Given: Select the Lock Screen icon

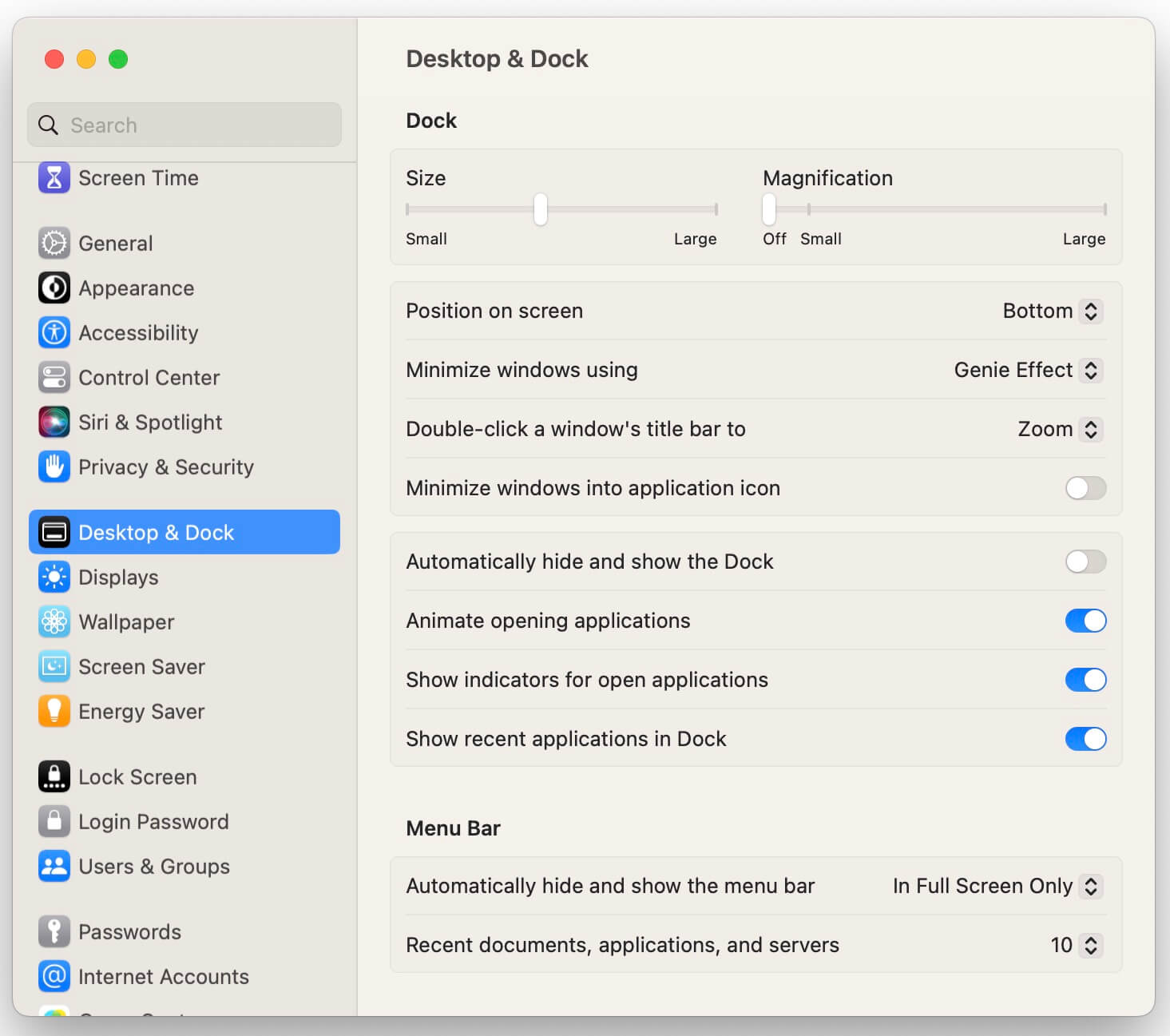Looking at the screenshot, I should pyautogui.click(x=54, y=776).
